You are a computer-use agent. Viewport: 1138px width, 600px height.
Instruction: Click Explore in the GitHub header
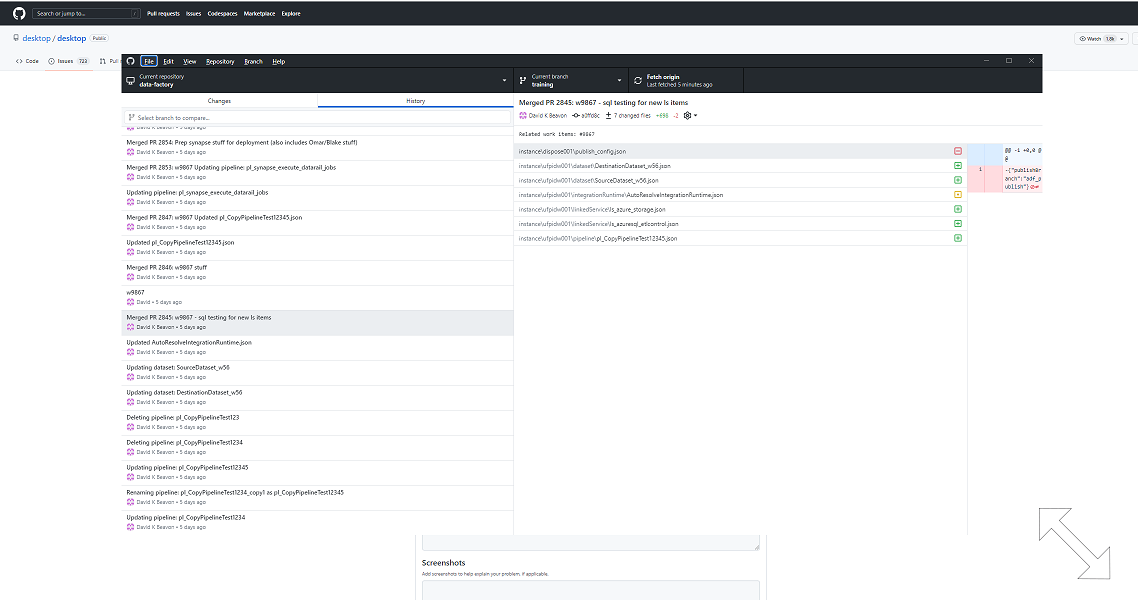point(291,13)
